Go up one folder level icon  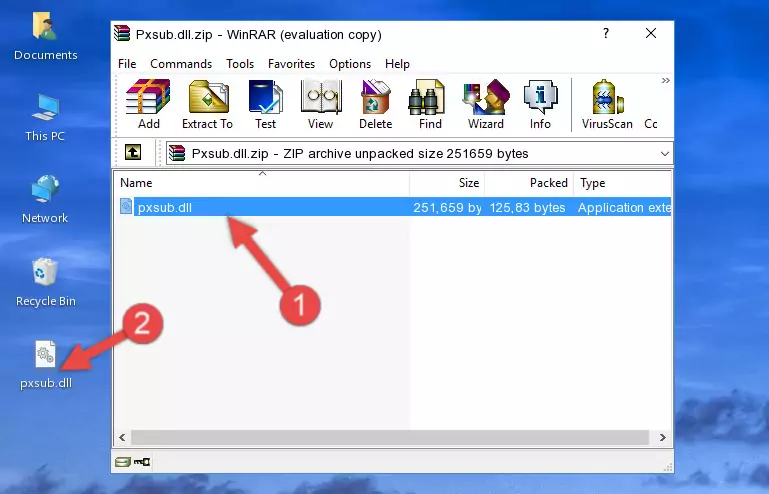[133, 153]
